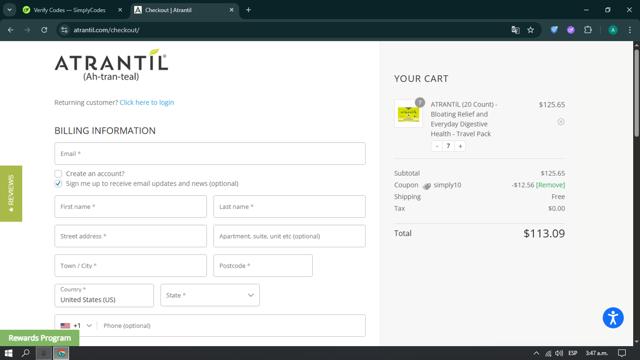Open the Rewards Program button
Image resolution: width=640 pixels, height=360 pixels.
click(40, 338)
